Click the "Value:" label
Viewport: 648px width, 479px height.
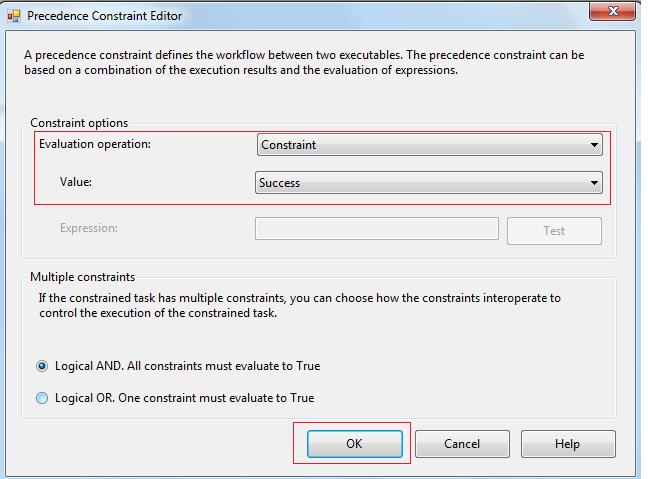coord(76,183)
